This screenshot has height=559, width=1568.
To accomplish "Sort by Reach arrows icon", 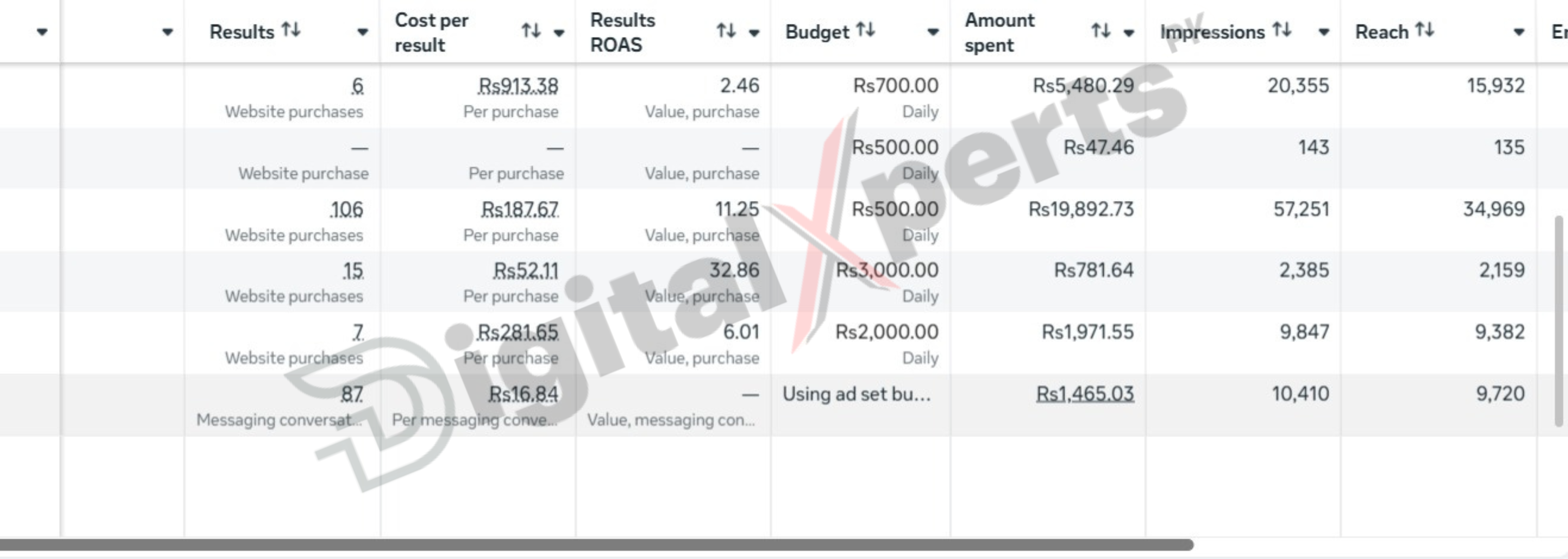I will coord(1424,30).
